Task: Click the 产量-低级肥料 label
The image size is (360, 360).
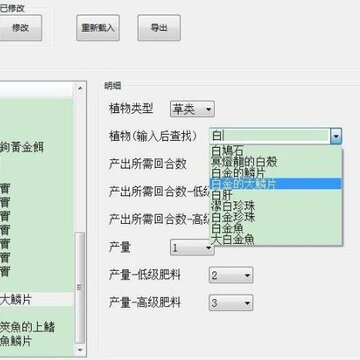Action: (x=145, y=275)
